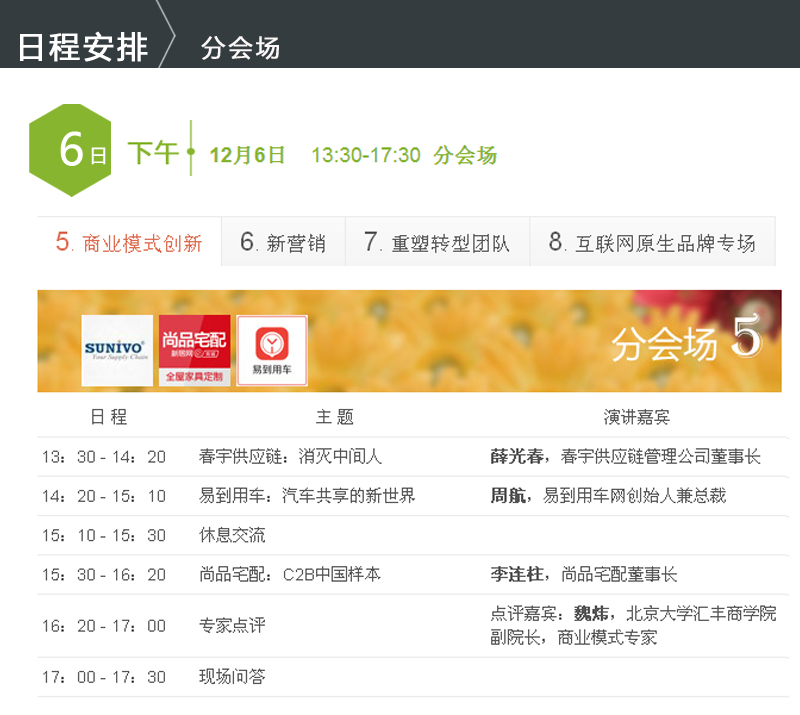Click the 日程 column header
This screenshot has height=715, width=800.
click(109, 417)
